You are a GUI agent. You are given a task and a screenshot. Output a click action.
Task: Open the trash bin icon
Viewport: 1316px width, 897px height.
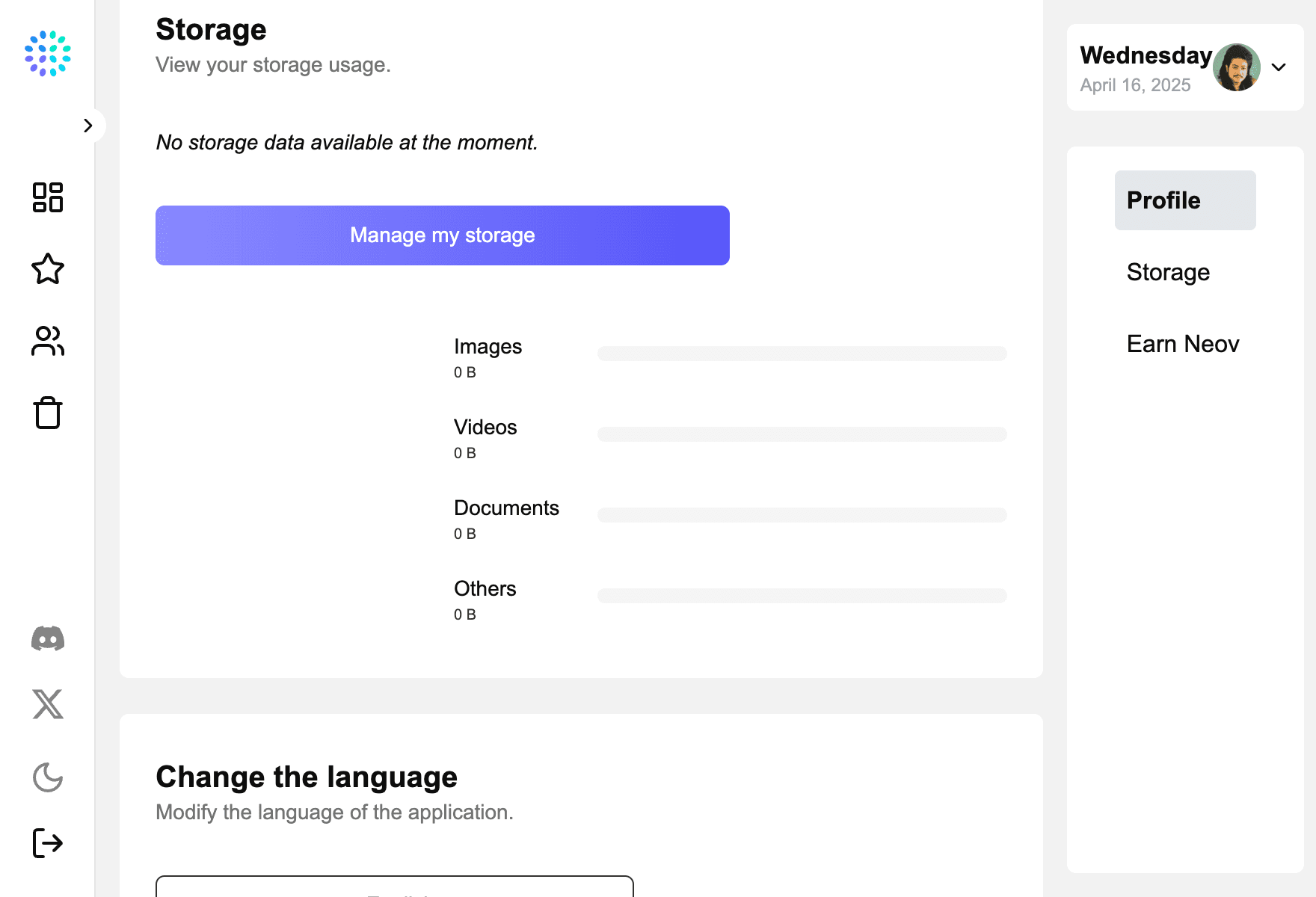[x=48, y=413]
